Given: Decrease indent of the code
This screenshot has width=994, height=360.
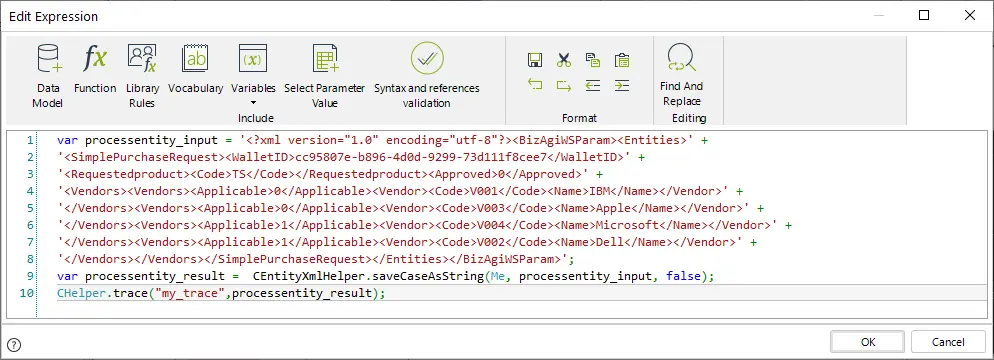Looking at the screenshot, I should pyautogui.click(x=593, y=85).
